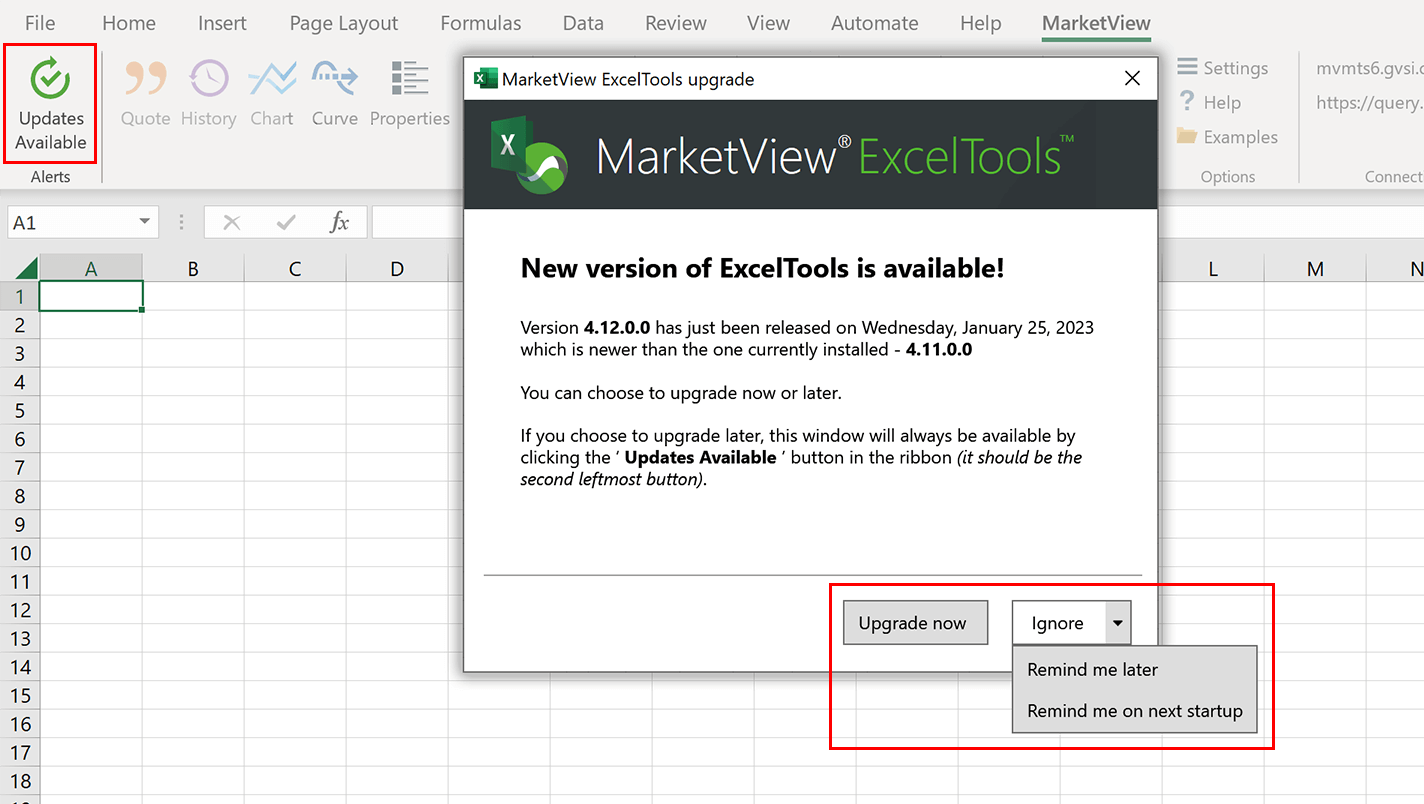The height and width of the screenshot is (804, 1424).
Task: Select column C header
Action: (295, 268)
